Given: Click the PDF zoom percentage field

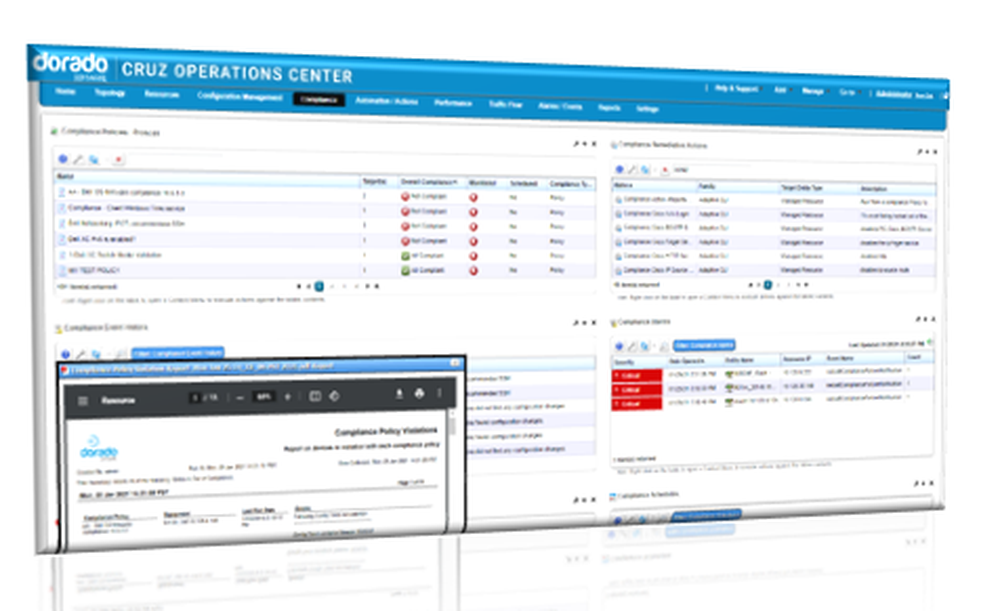Looking at the screenshot, I should pyautogui.click(x=263, y=397).
